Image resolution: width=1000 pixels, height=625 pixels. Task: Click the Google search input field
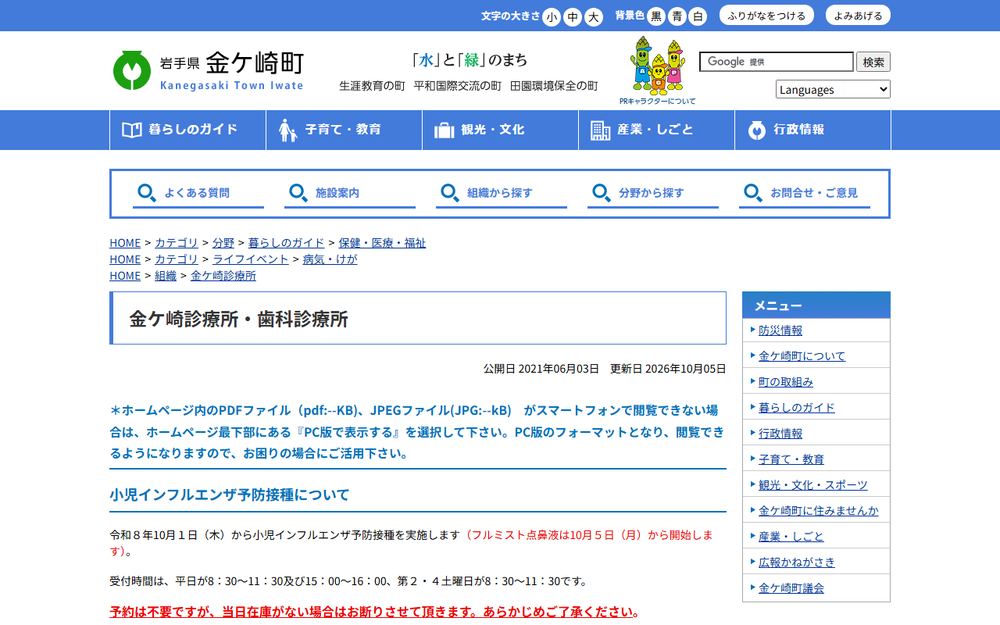point(776,62)
